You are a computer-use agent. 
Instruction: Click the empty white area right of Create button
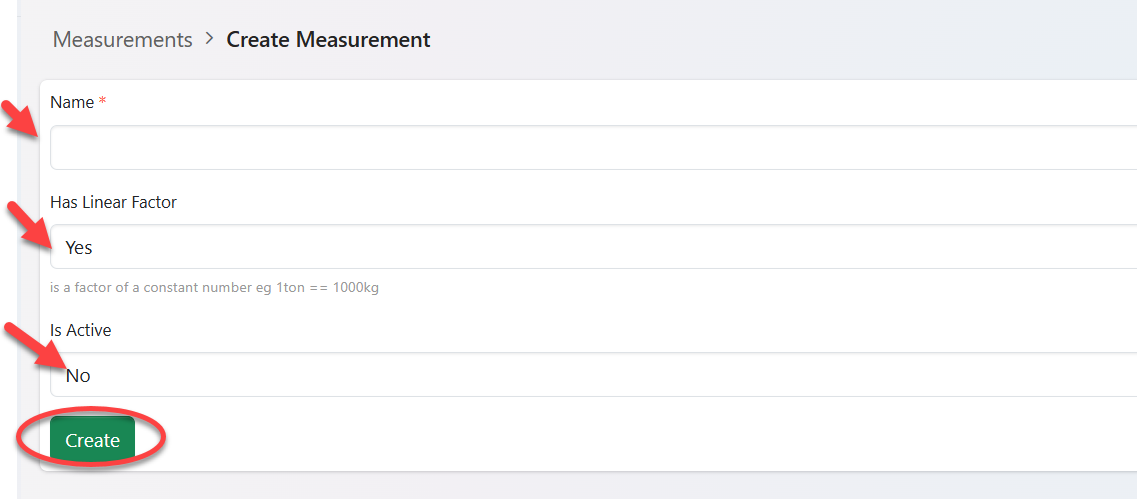(x=600, y=440)
